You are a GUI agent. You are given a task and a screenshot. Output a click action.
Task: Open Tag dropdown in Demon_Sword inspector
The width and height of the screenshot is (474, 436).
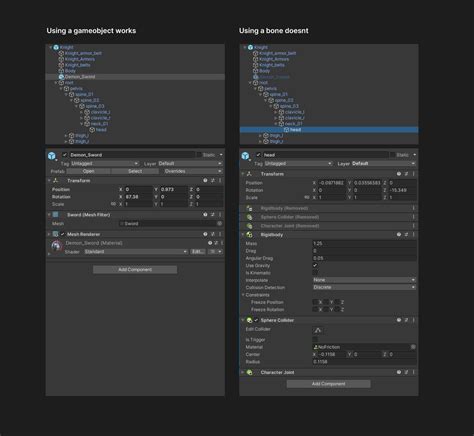105,163
